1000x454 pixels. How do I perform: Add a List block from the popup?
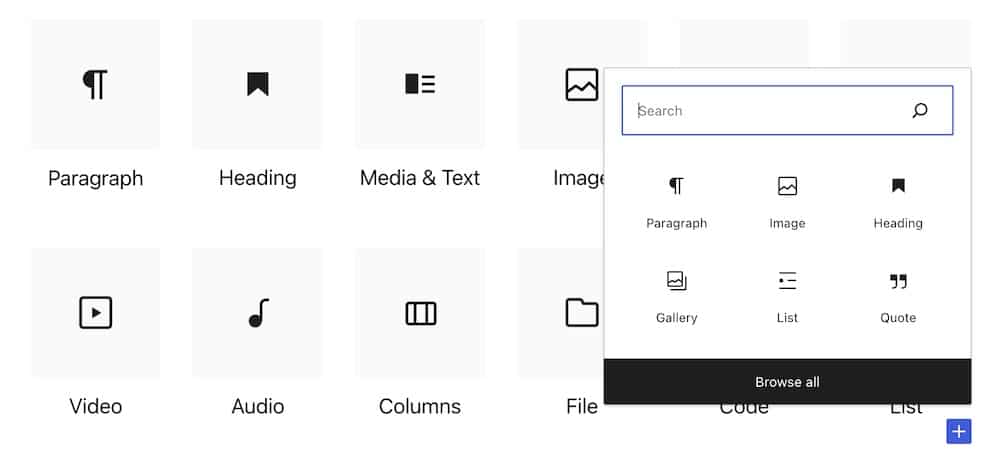coord(787,297)
